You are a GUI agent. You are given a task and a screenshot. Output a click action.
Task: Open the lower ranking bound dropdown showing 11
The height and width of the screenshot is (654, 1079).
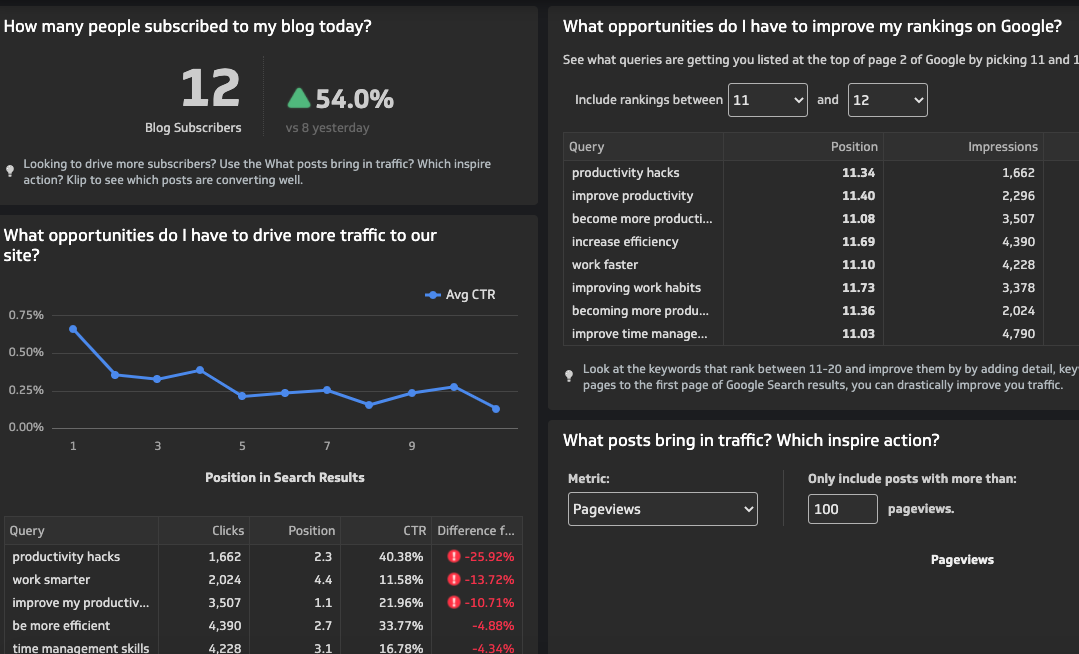(767, 100)
